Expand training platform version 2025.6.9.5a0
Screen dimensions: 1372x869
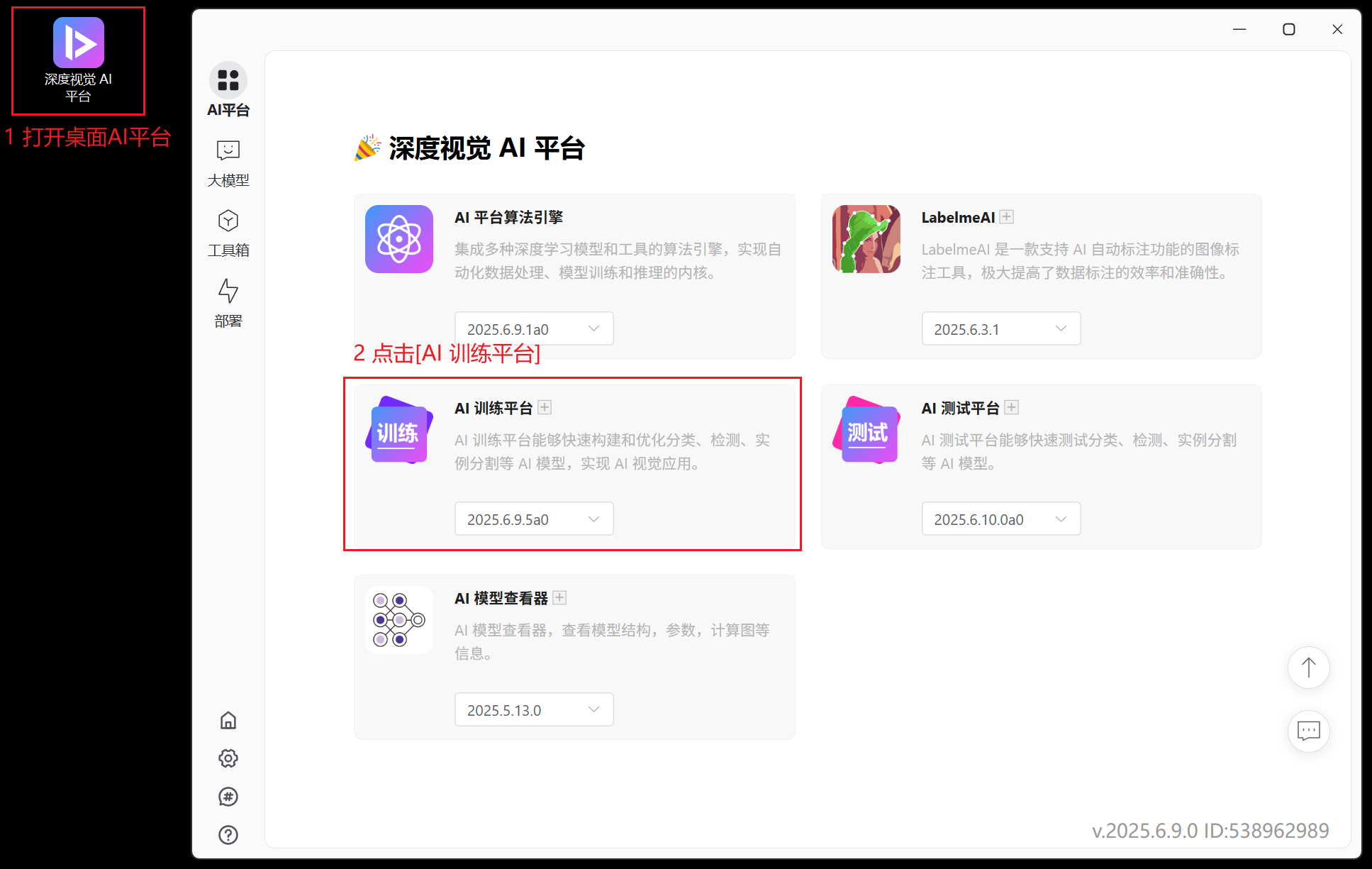[x=534, y=519]
